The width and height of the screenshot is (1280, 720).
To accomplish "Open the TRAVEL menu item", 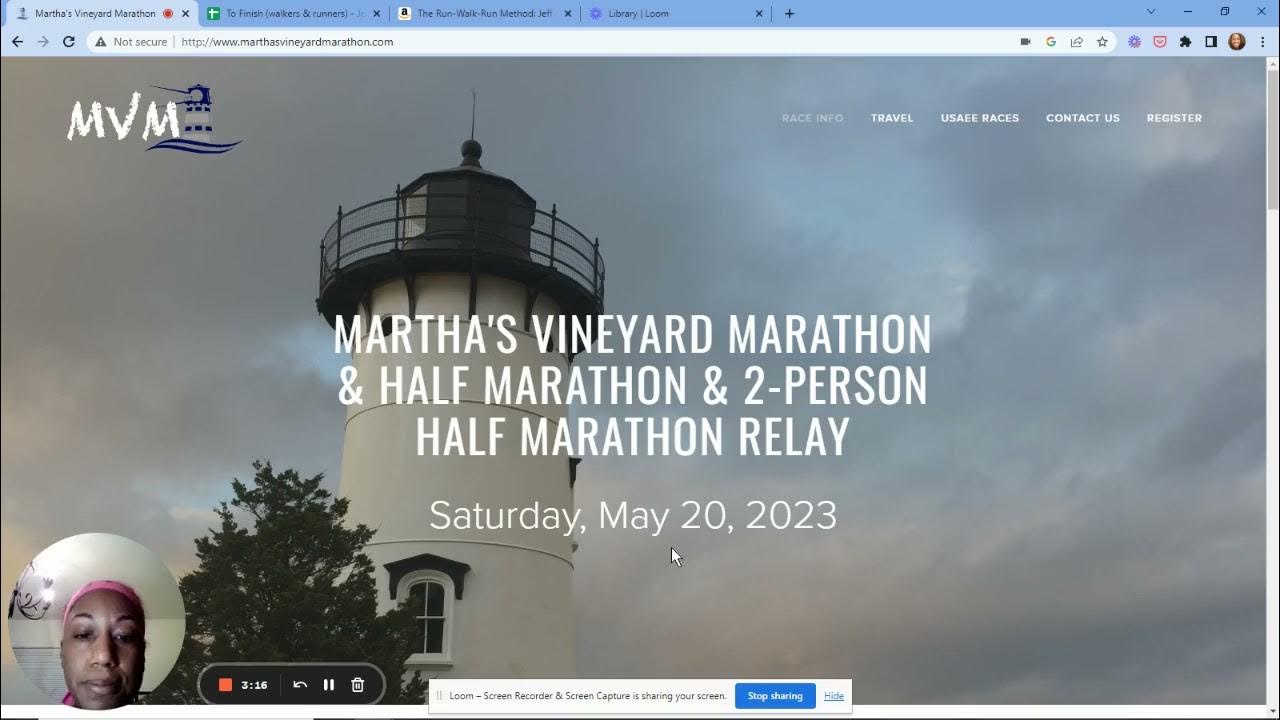I will tap(892, 118).
